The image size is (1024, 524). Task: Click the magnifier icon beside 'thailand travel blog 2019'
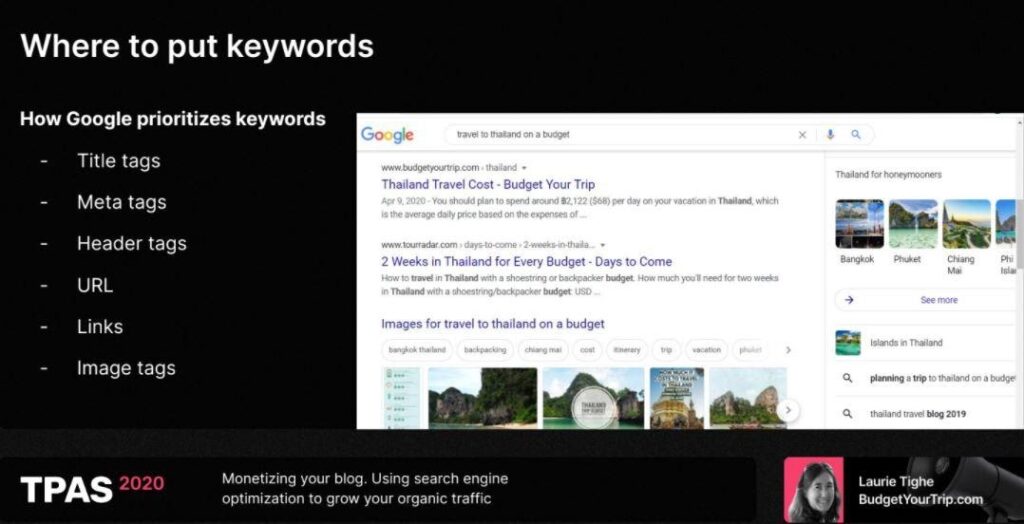pyautogui.click(x=847, y=413)
